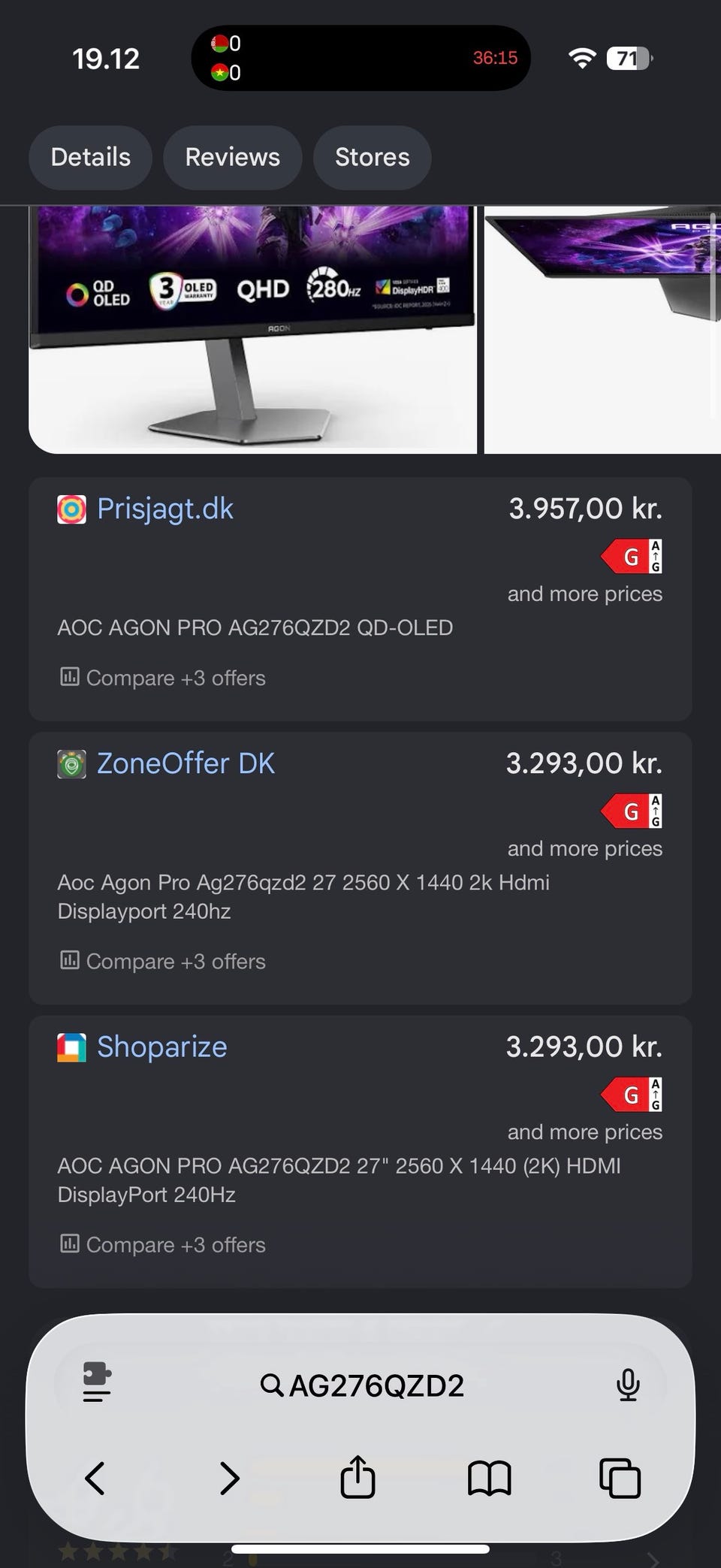Switch to the Reviews tab
721x1568 pixels.
pyautogui.click(x=232, y=157)
